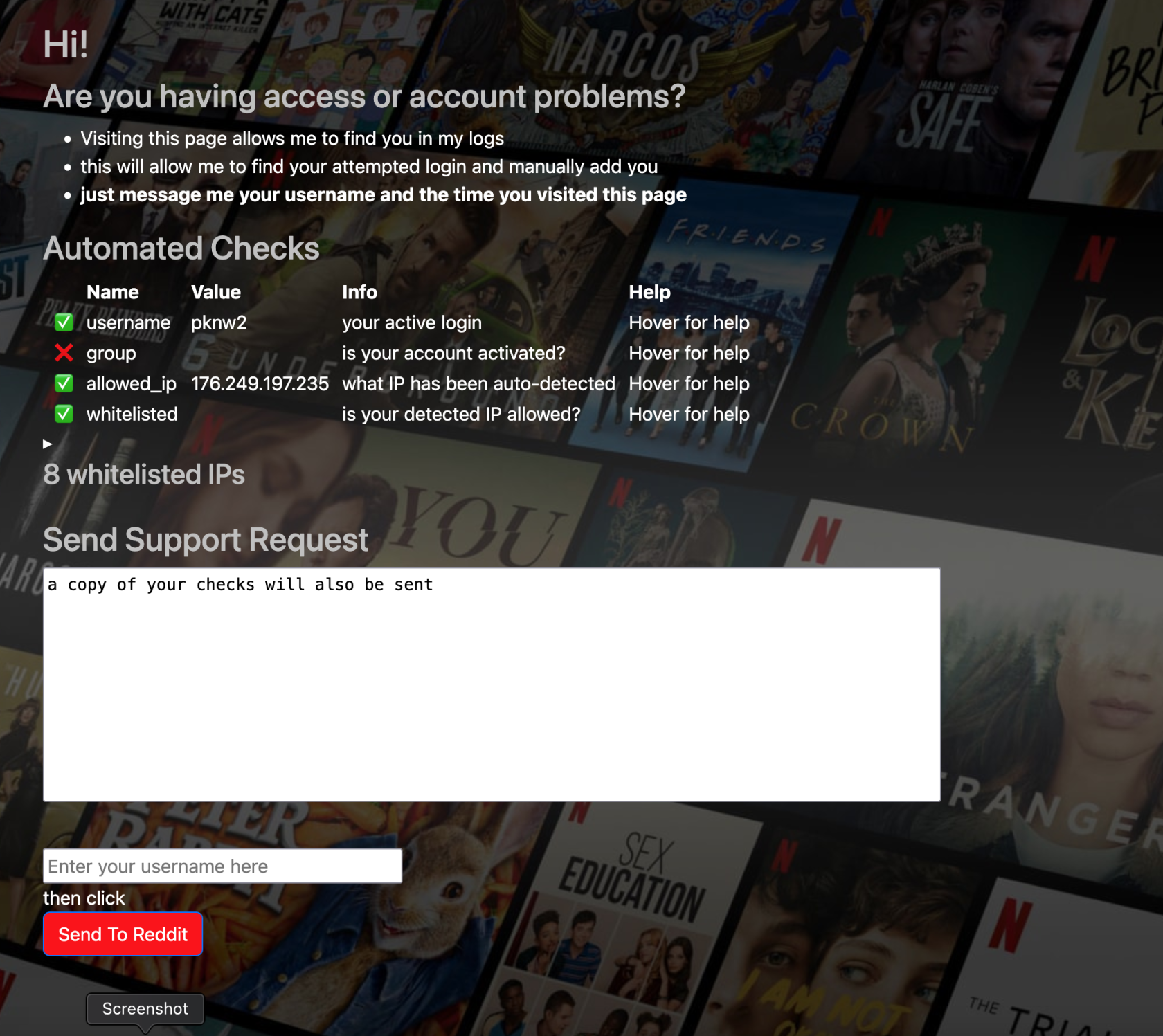Click the 'Enter your username here' field
The width and height of the screenshot is (1163, 1036).
pos(222,866)
